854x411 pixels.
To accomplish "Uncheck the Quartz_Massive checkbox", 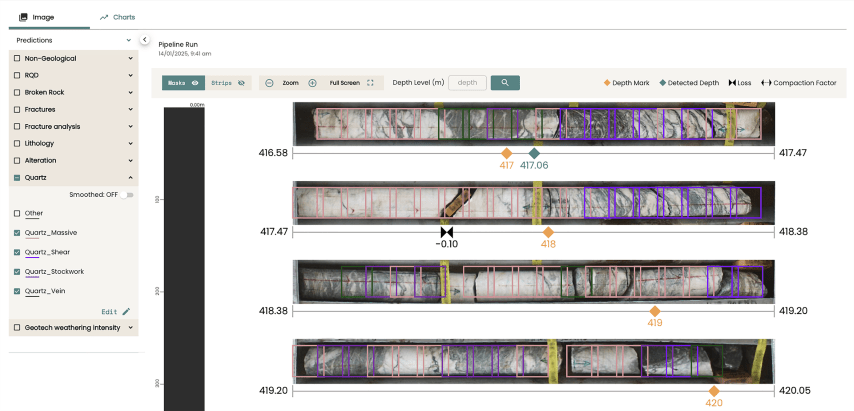I will point(17,233).
